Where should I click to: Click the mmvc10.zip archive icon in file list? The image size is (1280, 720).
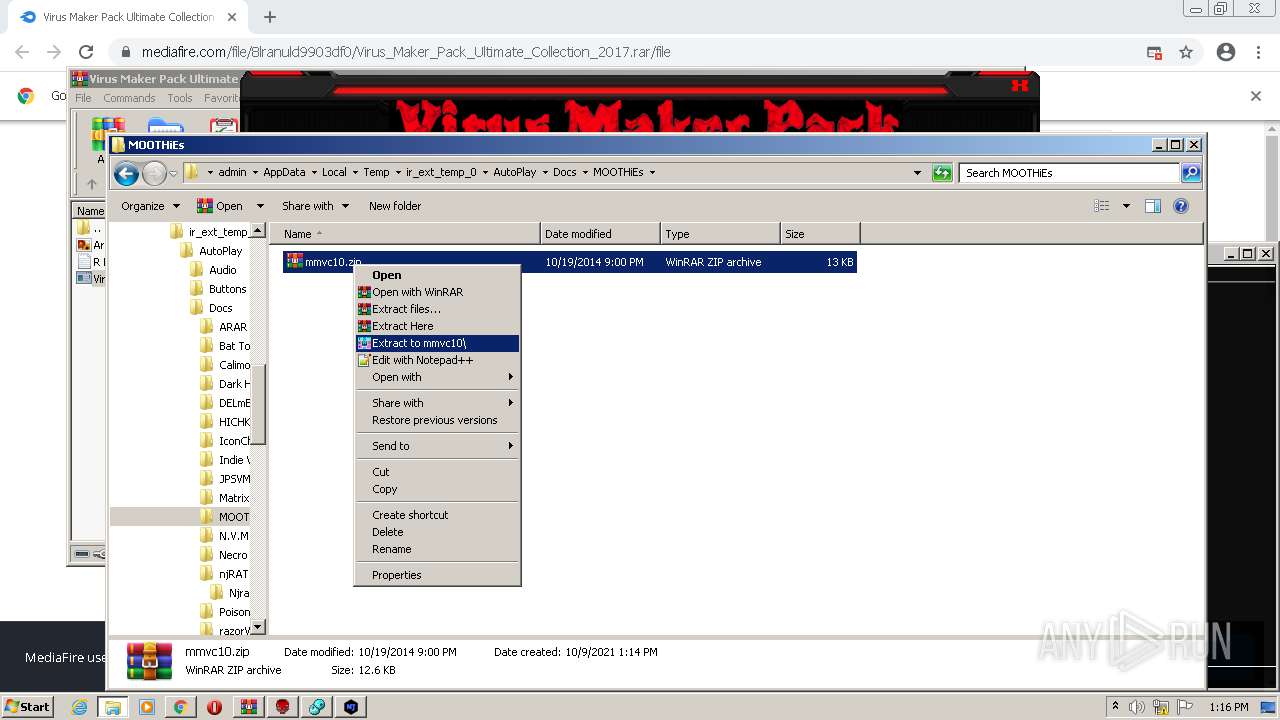click(x=295, y=262)
